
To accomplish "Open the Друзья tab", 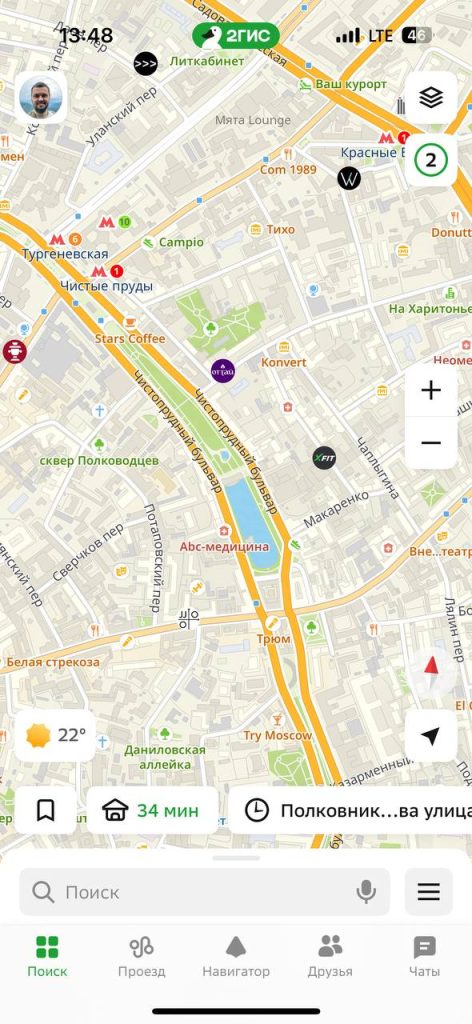I will coord(330,956).
